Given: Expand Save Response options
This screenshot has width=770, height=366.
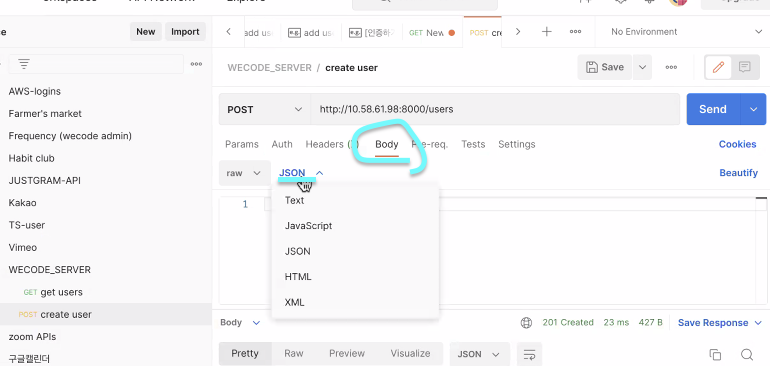Looking at the screenshot, I should (757, 323).
